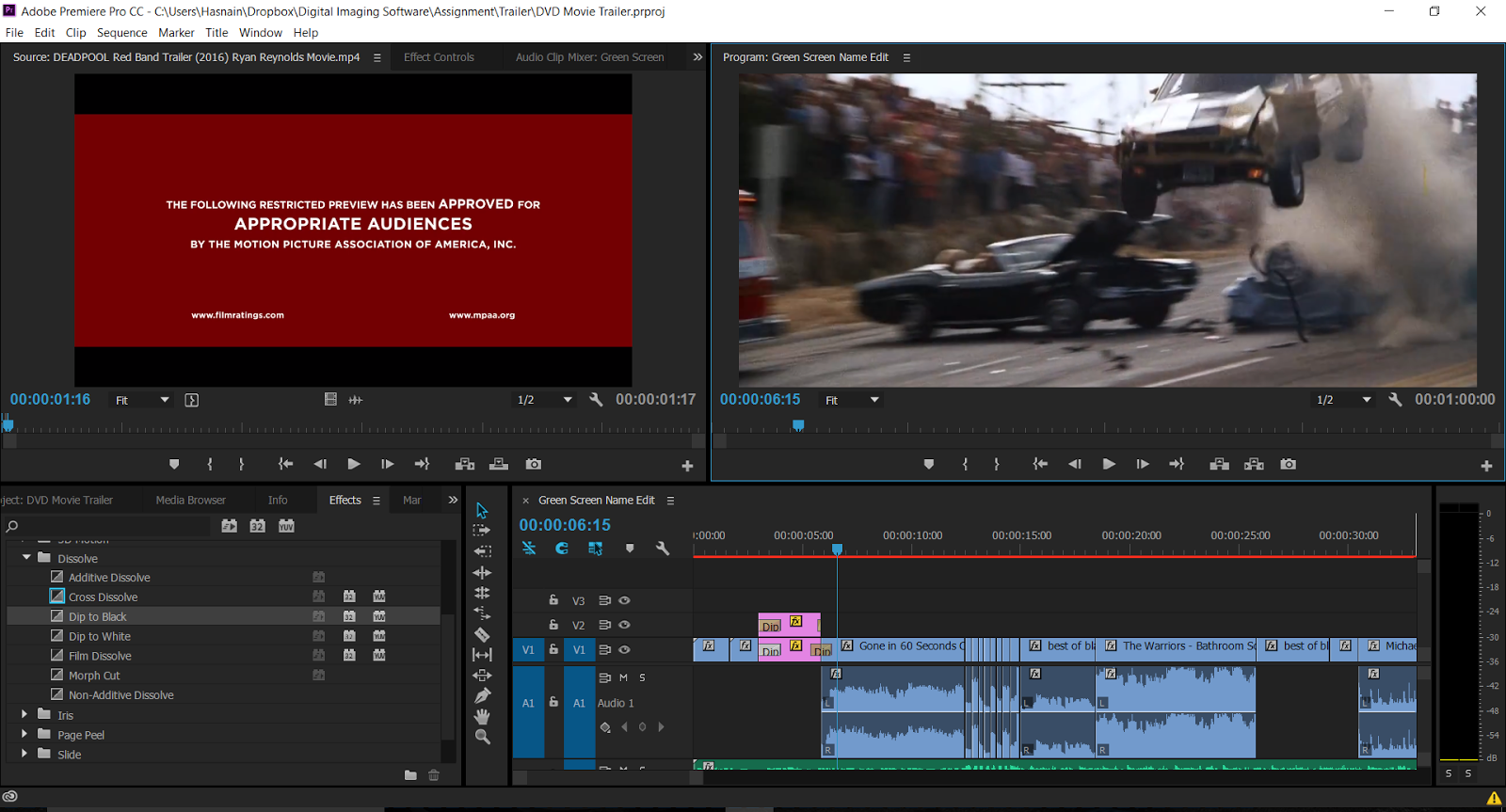The width and height of the screenshot is (1506, 812).
Task: Toggle Snap in timeline
Action: point(562,548)
